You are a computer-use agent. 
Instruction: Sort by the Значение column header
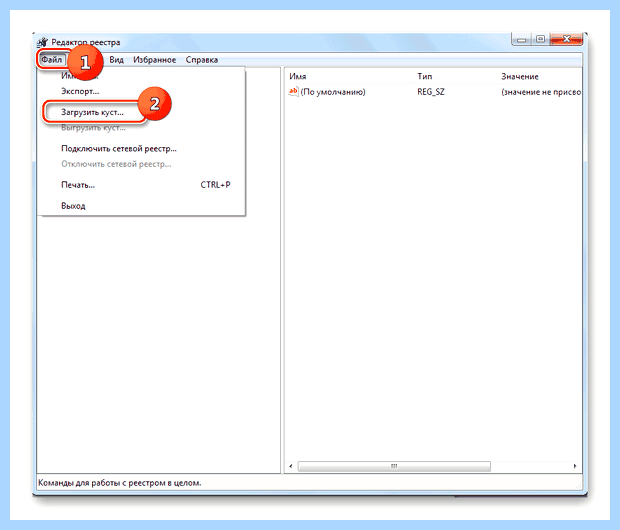click(520, 76)
